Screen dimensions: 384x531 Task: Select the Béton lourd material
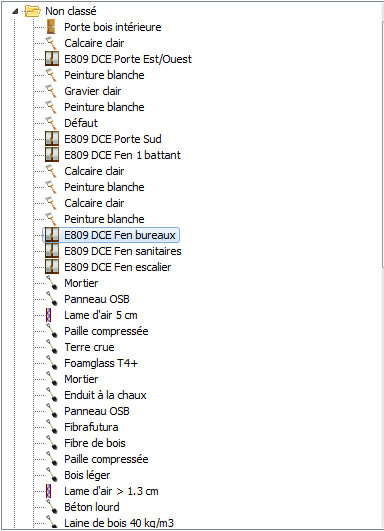(x=92, y=507)
